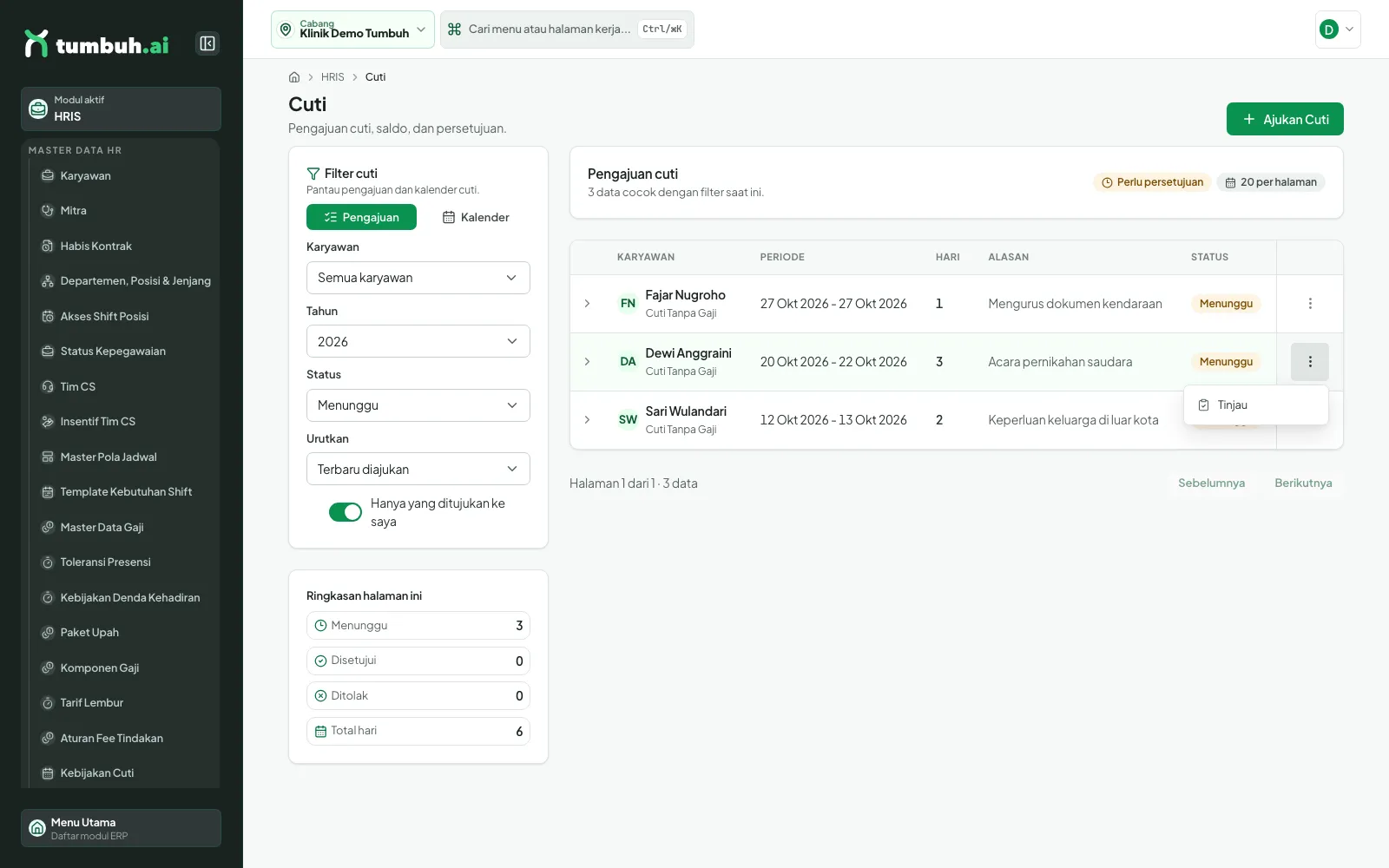Click the Tarif Lembur icon

pyautogui.click(x=48, y=703)
